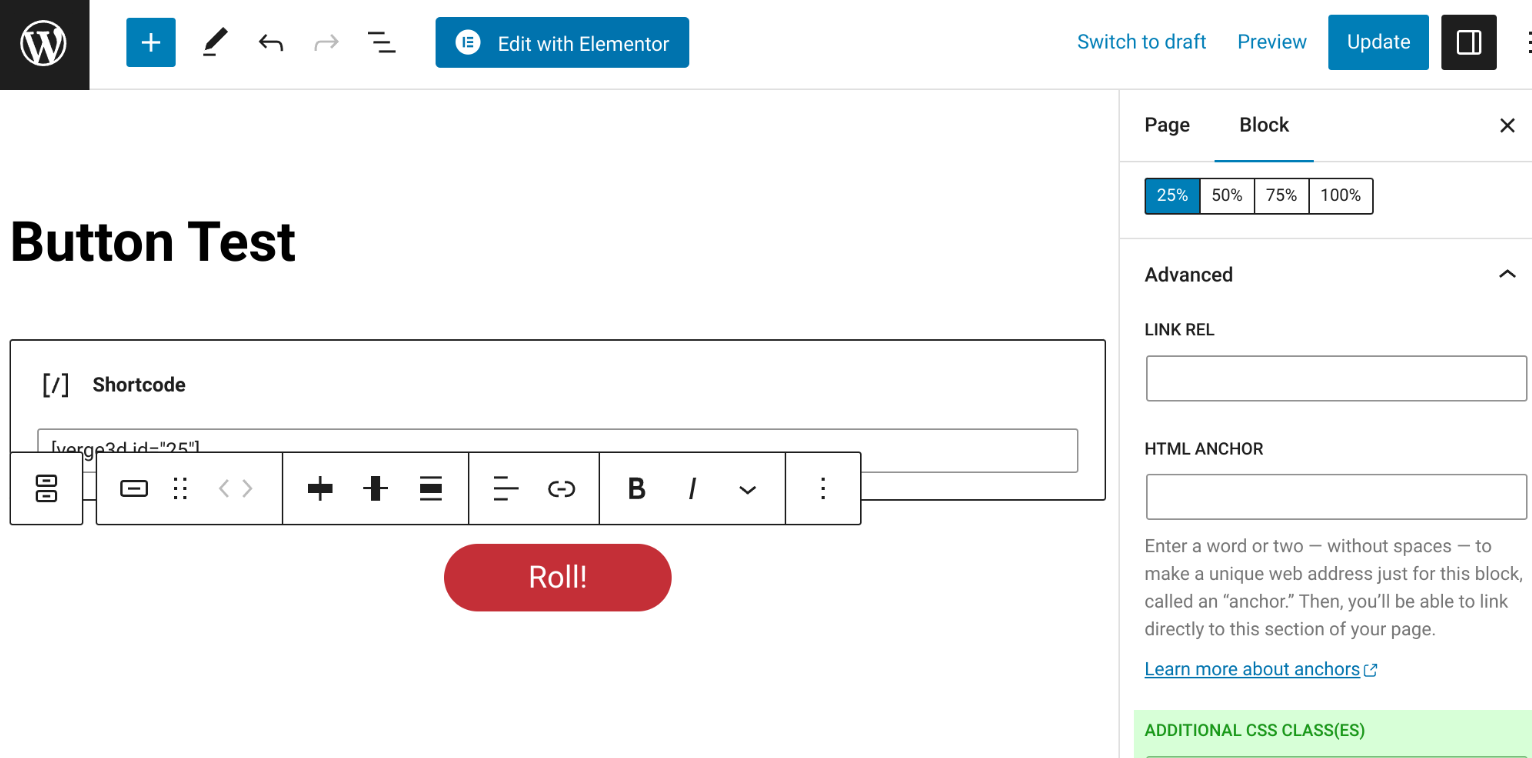Toggle italic formatting

click(692, 489)
